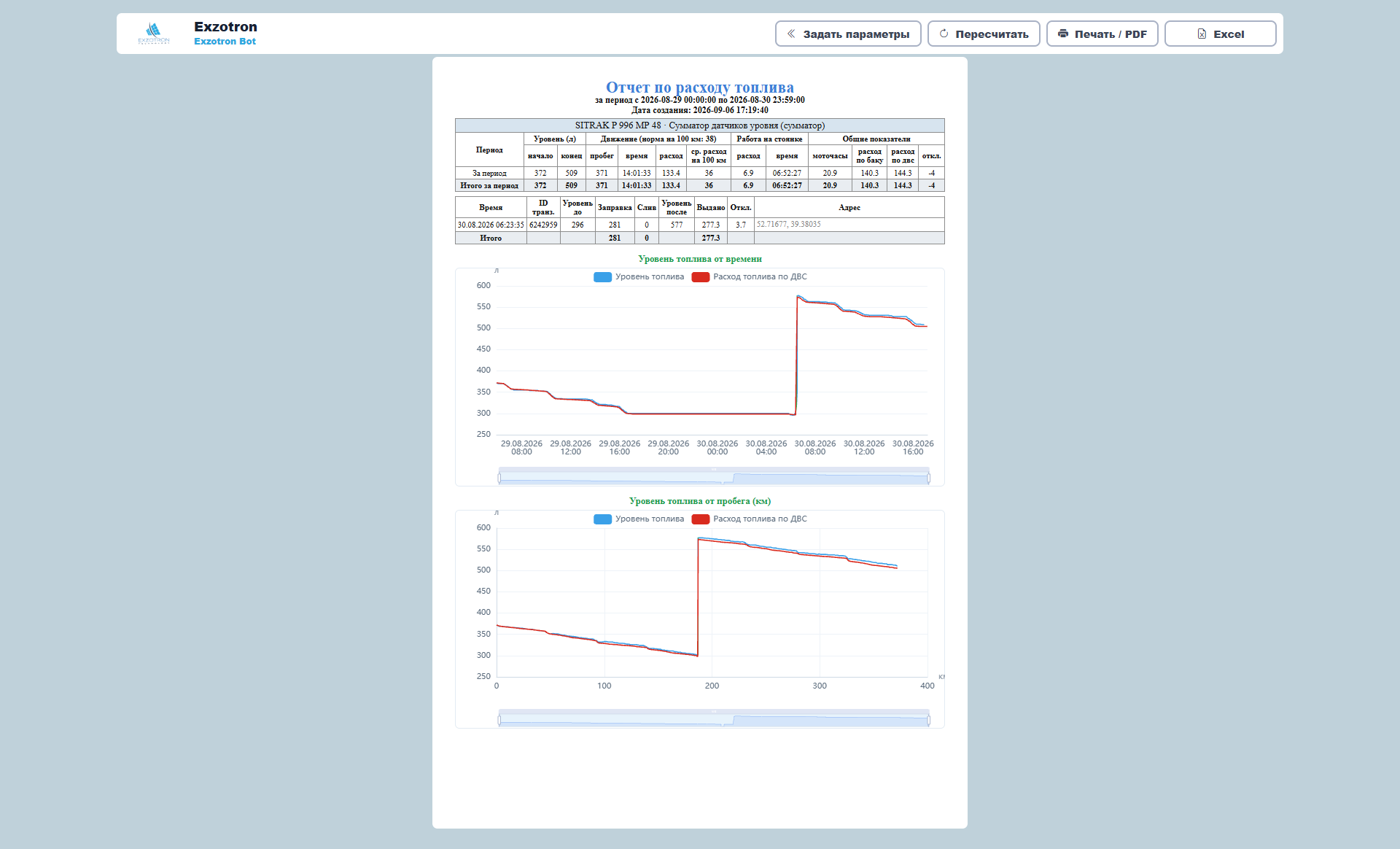Screen dimensions: 1400x849
Task: Click left zoom handle of mileage chart slider
Action: (x=499, y=721)
